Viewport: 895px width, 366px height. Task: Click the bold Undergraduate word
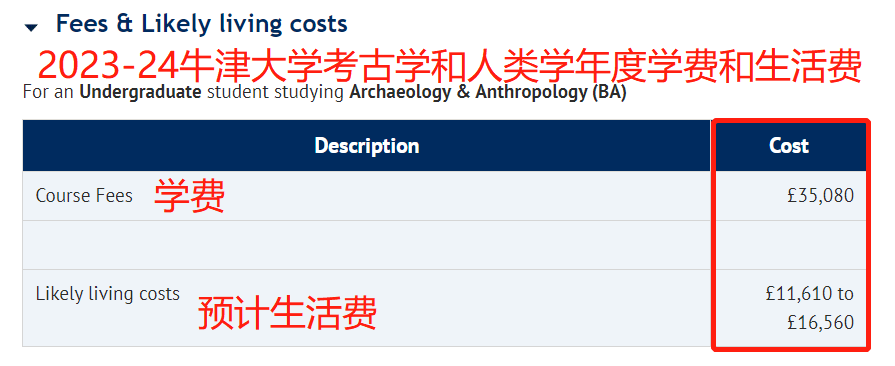pos(140,92)
